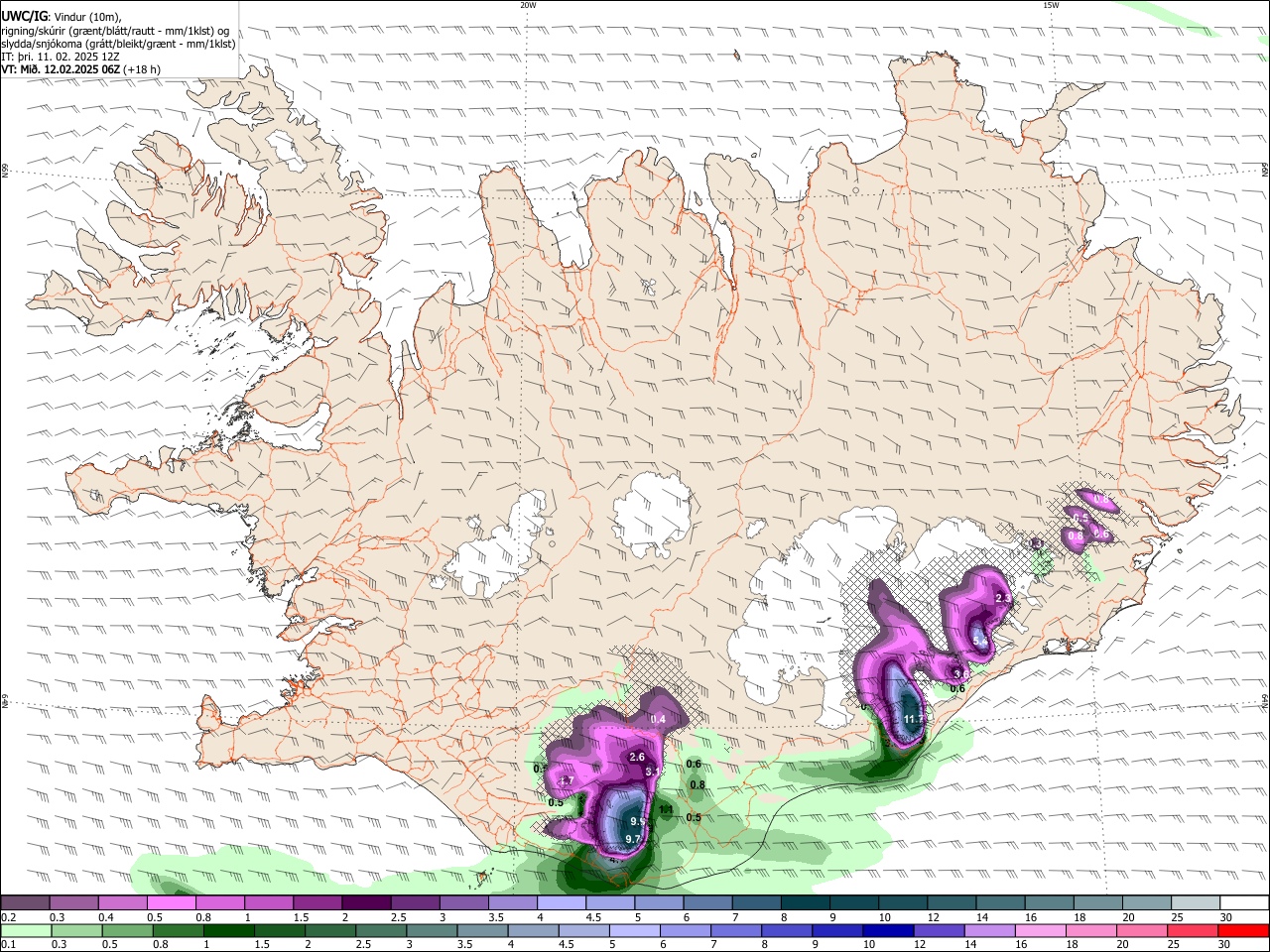
Task: Click the darkest purple 2 swatch in top legend
Action: [366, 903]
